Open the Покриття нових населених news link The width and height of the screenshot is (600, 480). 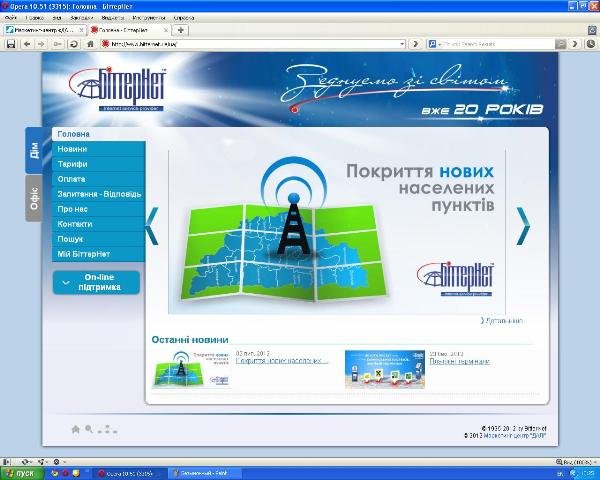tap(282, 361)
